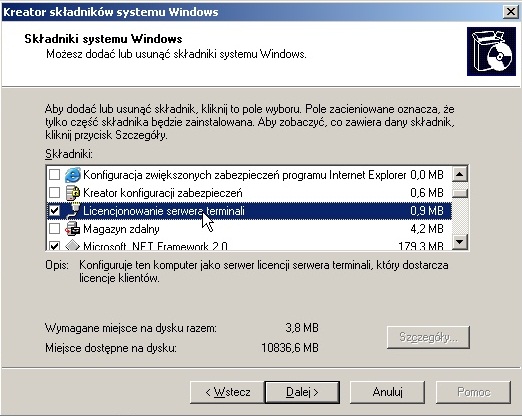522x416 pixels.
Task: Uncheck Microsoft .NET Framework 2.0 checkbox
Action: tap(54, 246)
